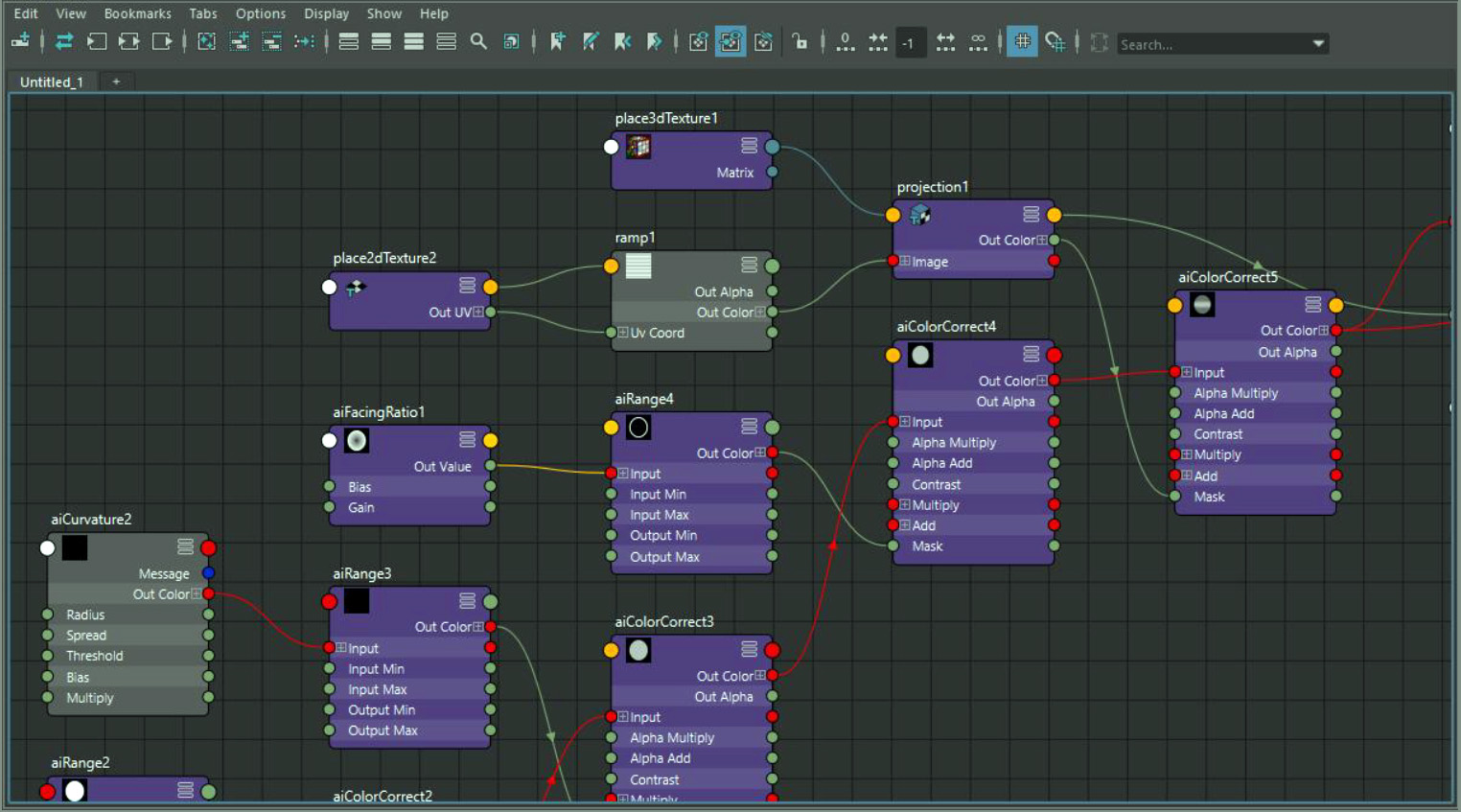Set nodes to custom view mode icon
1461x812 pixels.
point(447,41)
